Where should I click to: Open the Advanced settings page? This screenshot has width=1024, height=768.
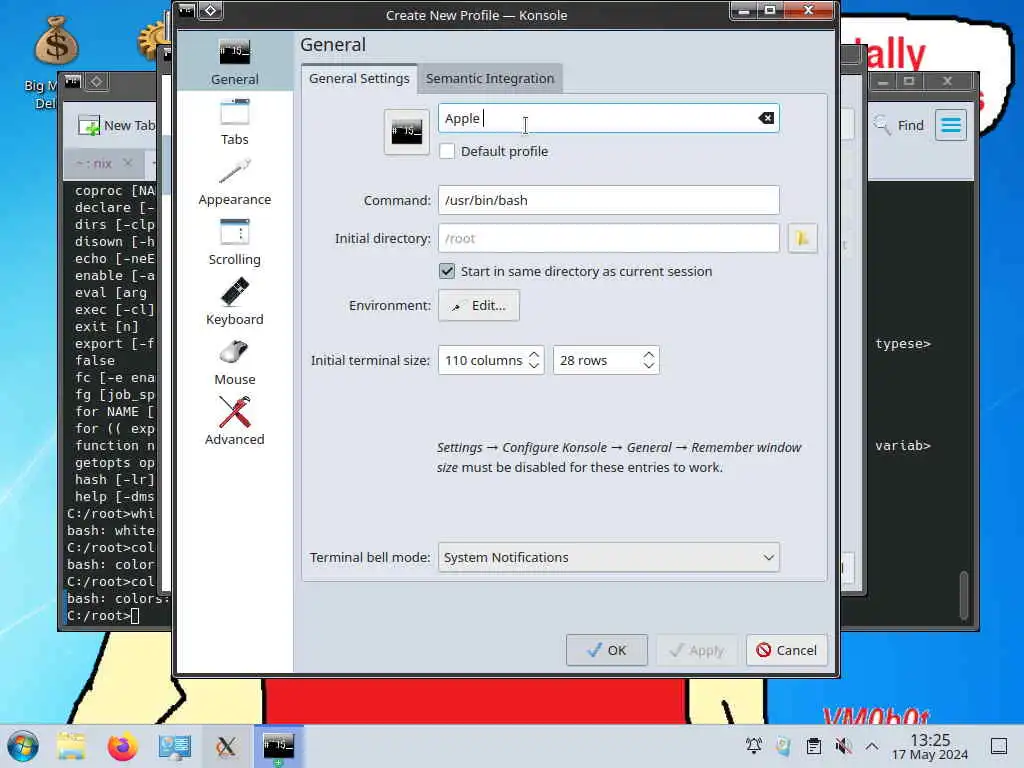click(234, 423)
